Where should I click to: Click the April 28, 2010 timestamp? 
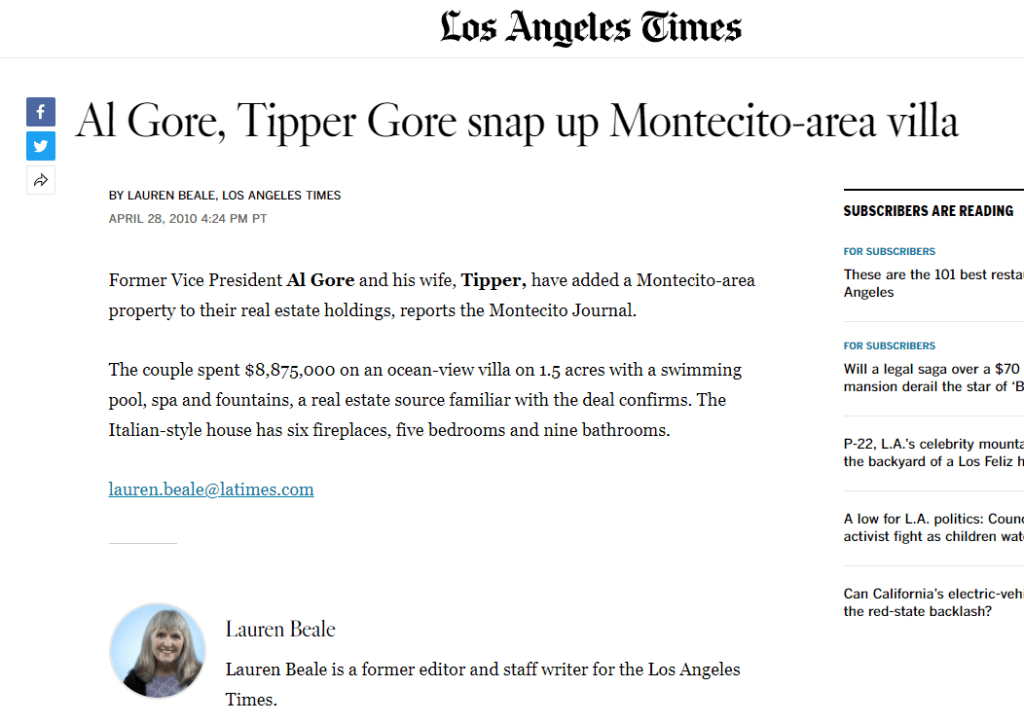188,218
